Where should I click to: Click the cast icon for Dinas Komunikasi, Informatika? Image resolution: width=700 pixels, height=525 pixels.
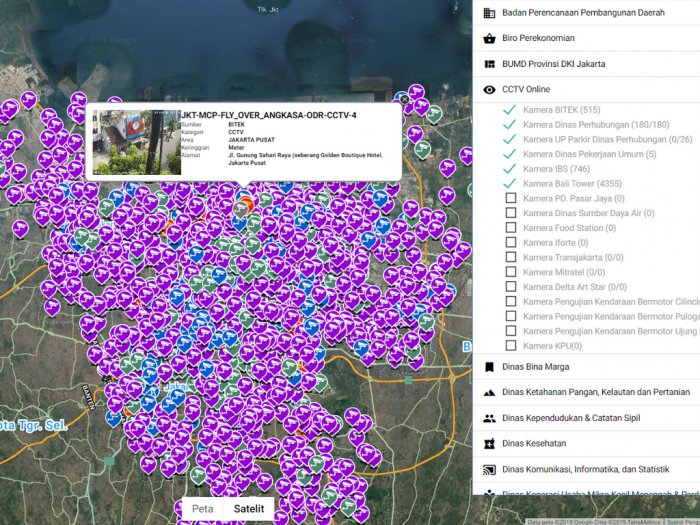[x=489, y=469]
